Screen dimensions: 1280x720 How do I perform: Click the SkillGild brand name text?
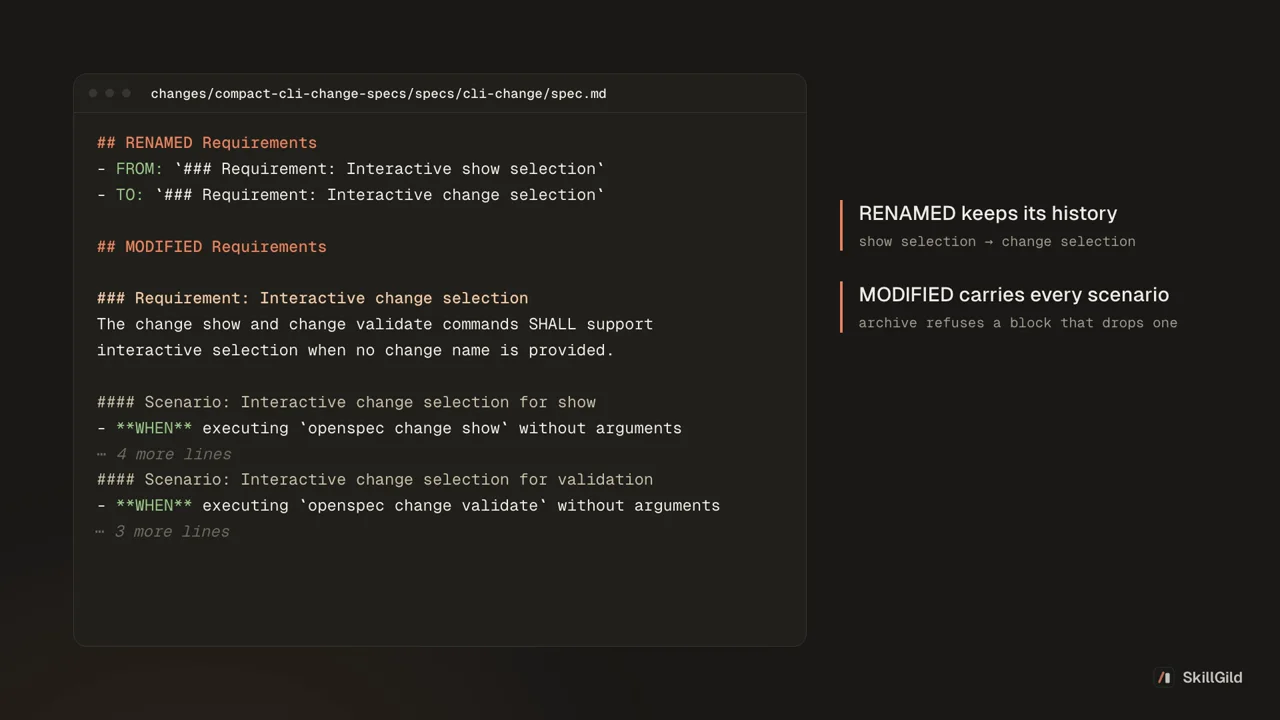1212,677
